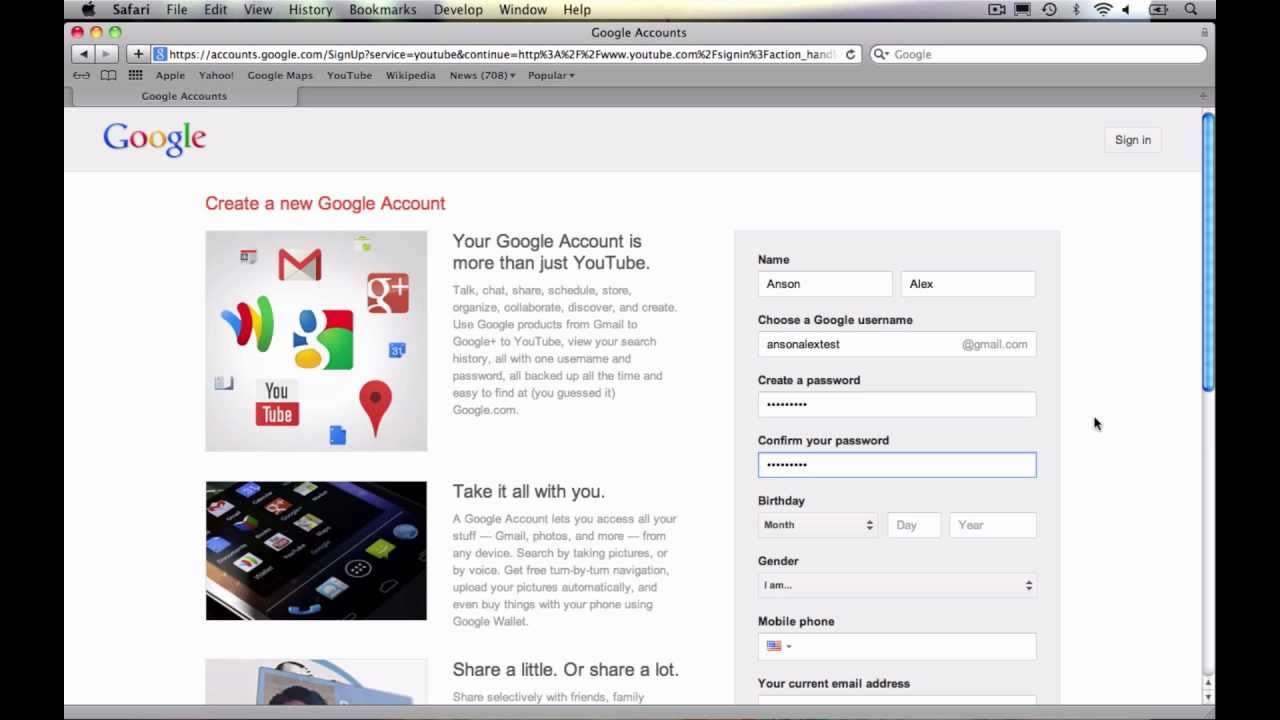Click the Google search field in toolbar

[1038, 54]
